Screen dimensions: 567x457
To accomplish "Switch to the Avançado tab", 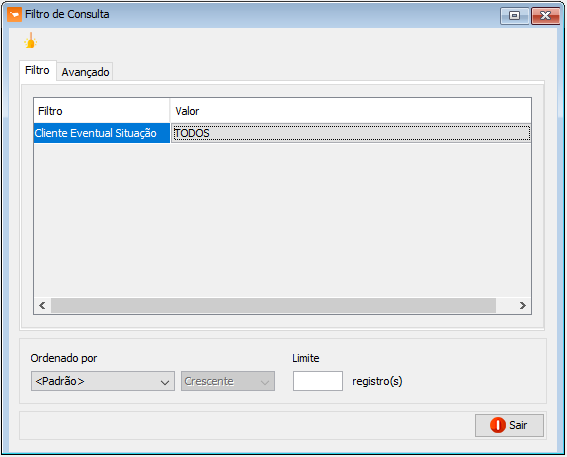I will 85,72.
